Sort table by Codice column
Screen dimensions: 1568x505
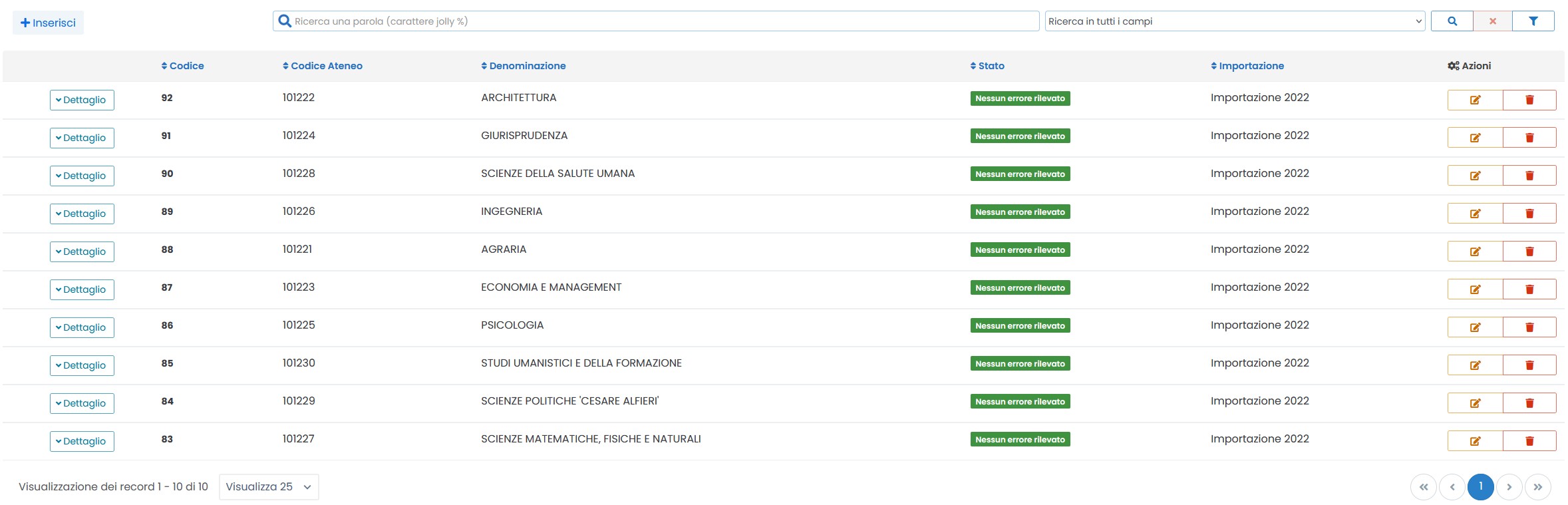[183, 66]
